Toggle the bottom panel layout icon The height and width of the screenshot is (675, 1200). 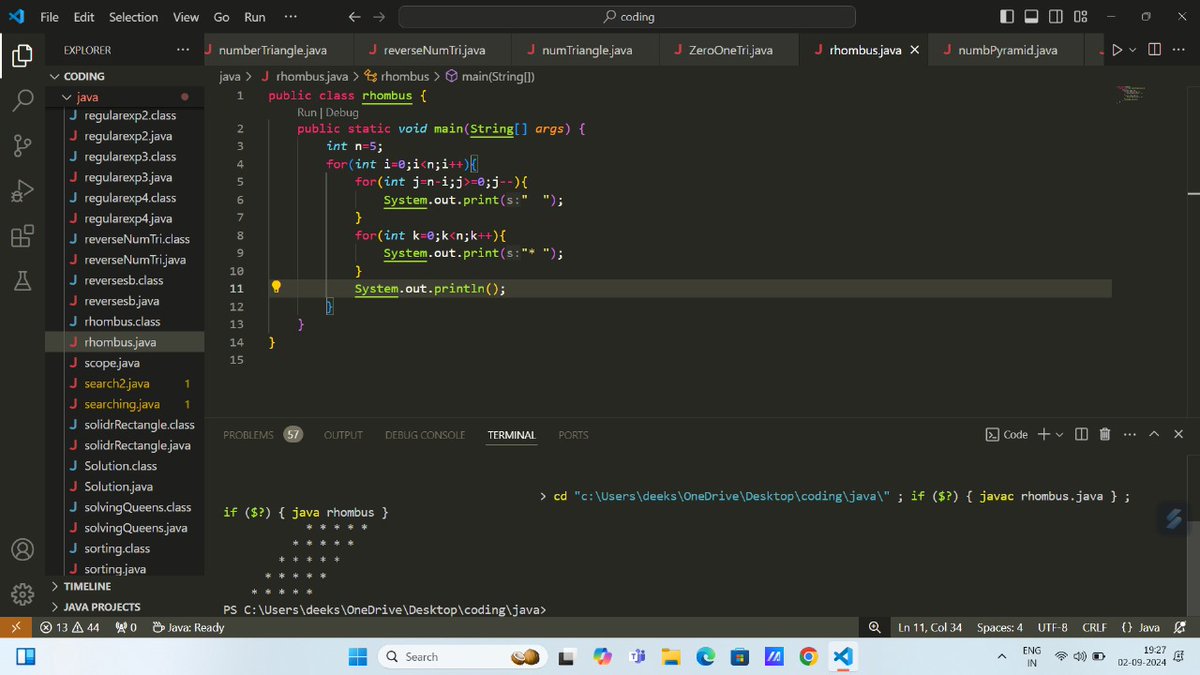click(x=1032, y=17)
